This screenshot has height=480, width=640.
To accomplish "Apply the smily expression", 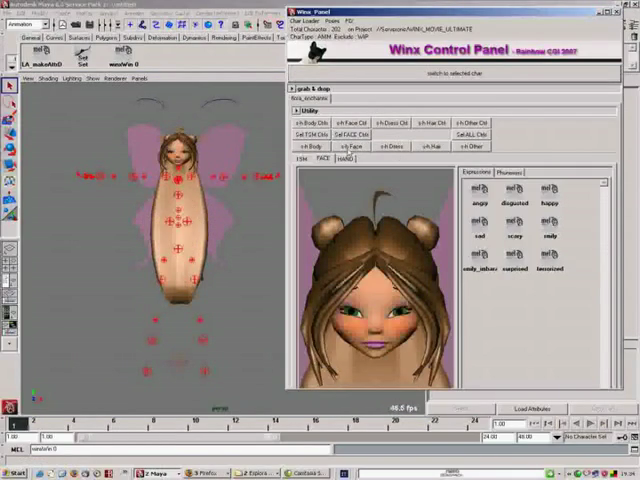I will [549, 228].
